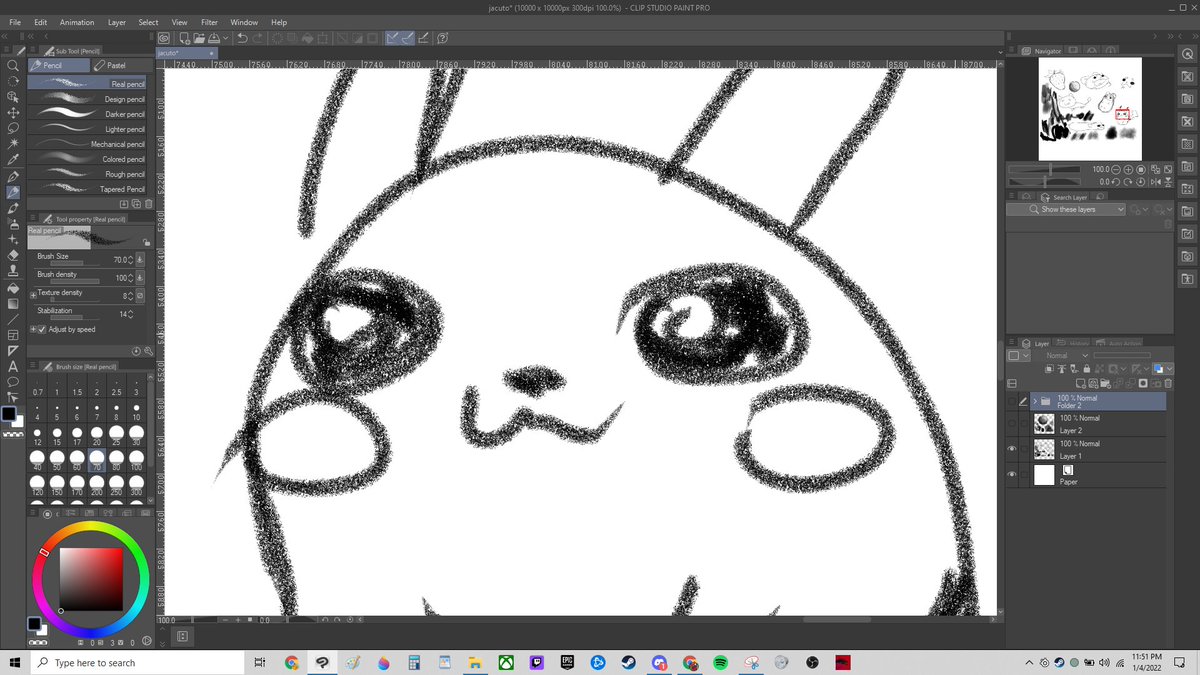The width and height of the screenshot is (1200, 675).
Task: Click the New document icon
Action: click(183, 38)
